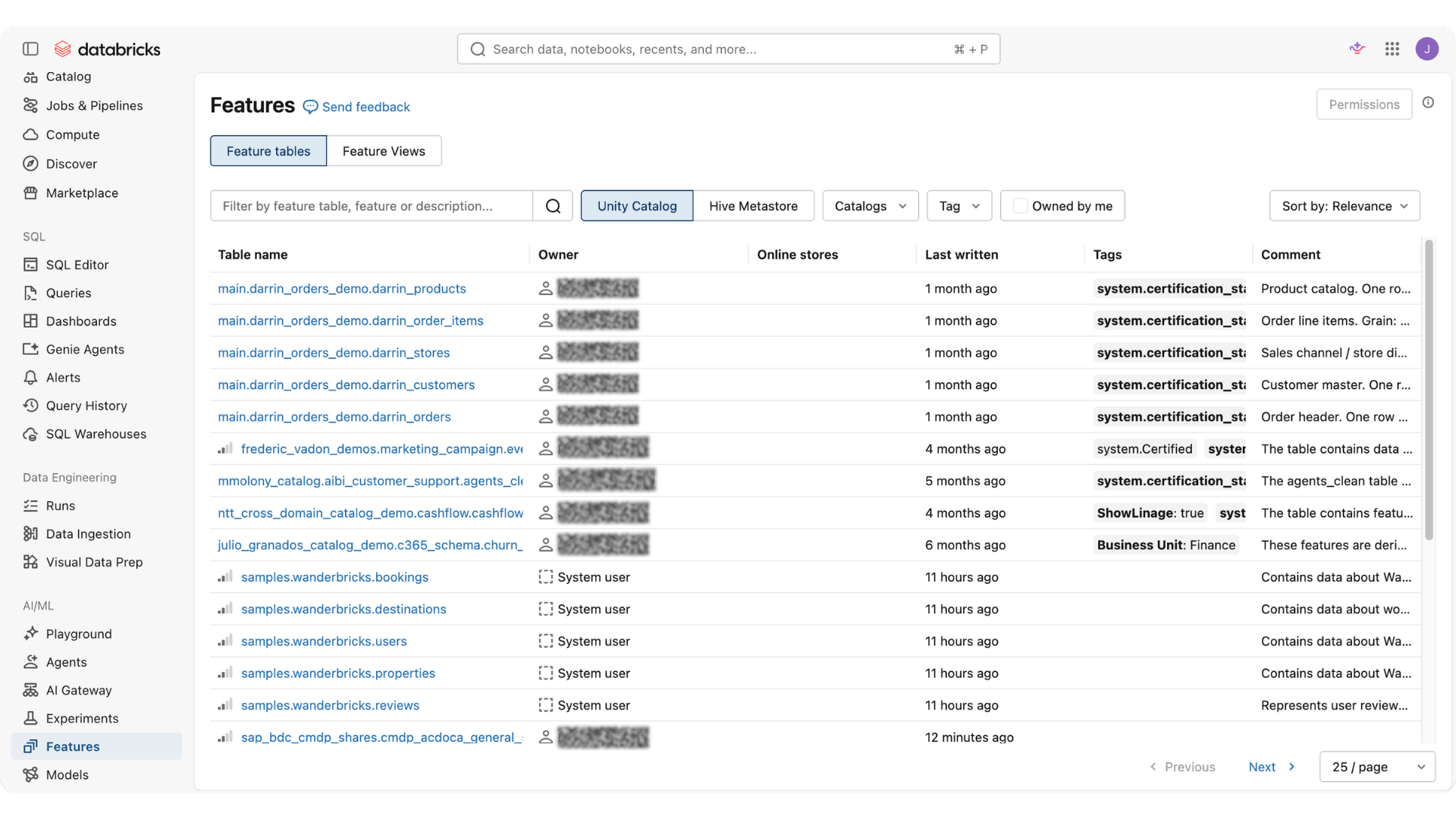Click the search magnifier button beside filter

553,206
